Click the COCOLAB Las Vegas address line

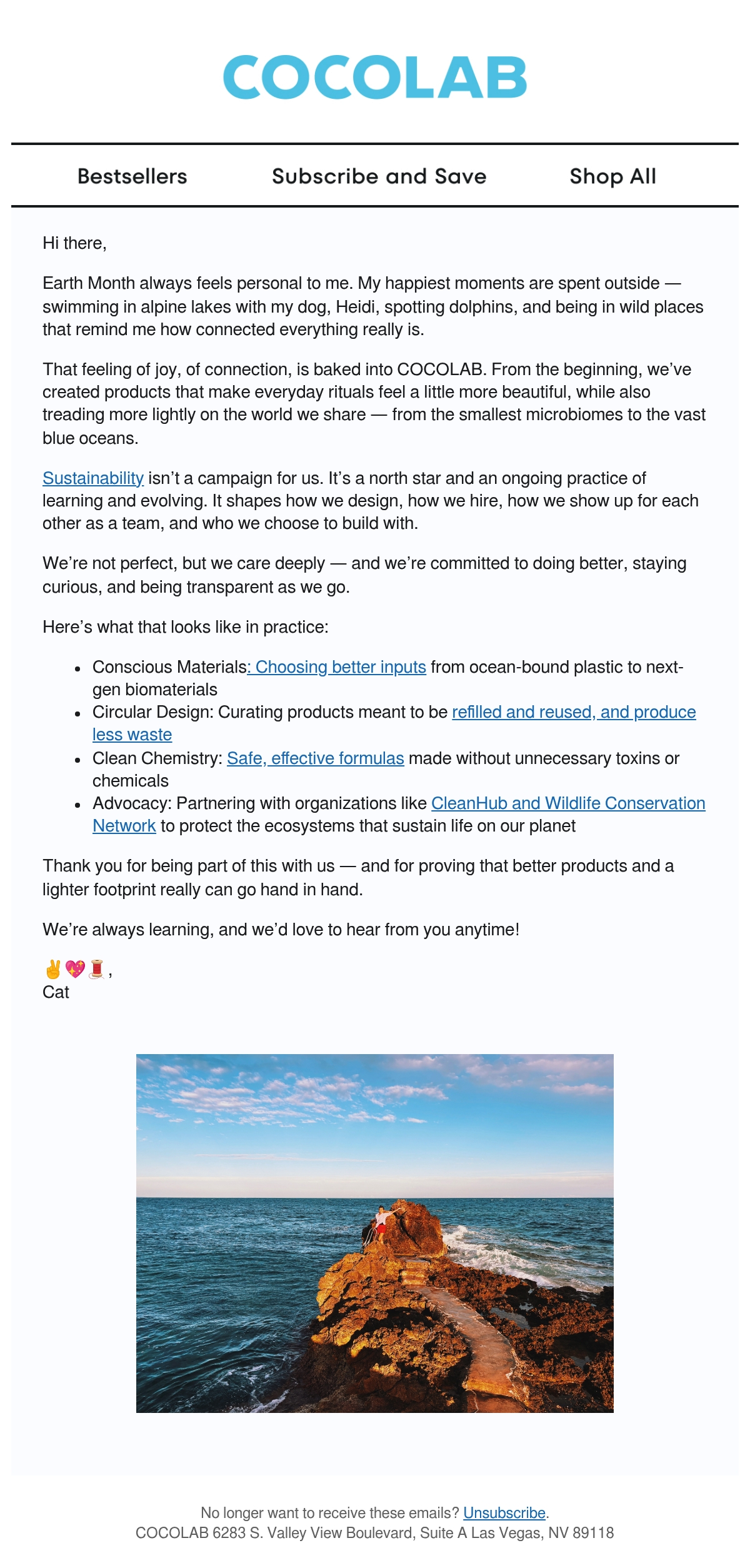pyautogui.click(x=375, y=1533)
